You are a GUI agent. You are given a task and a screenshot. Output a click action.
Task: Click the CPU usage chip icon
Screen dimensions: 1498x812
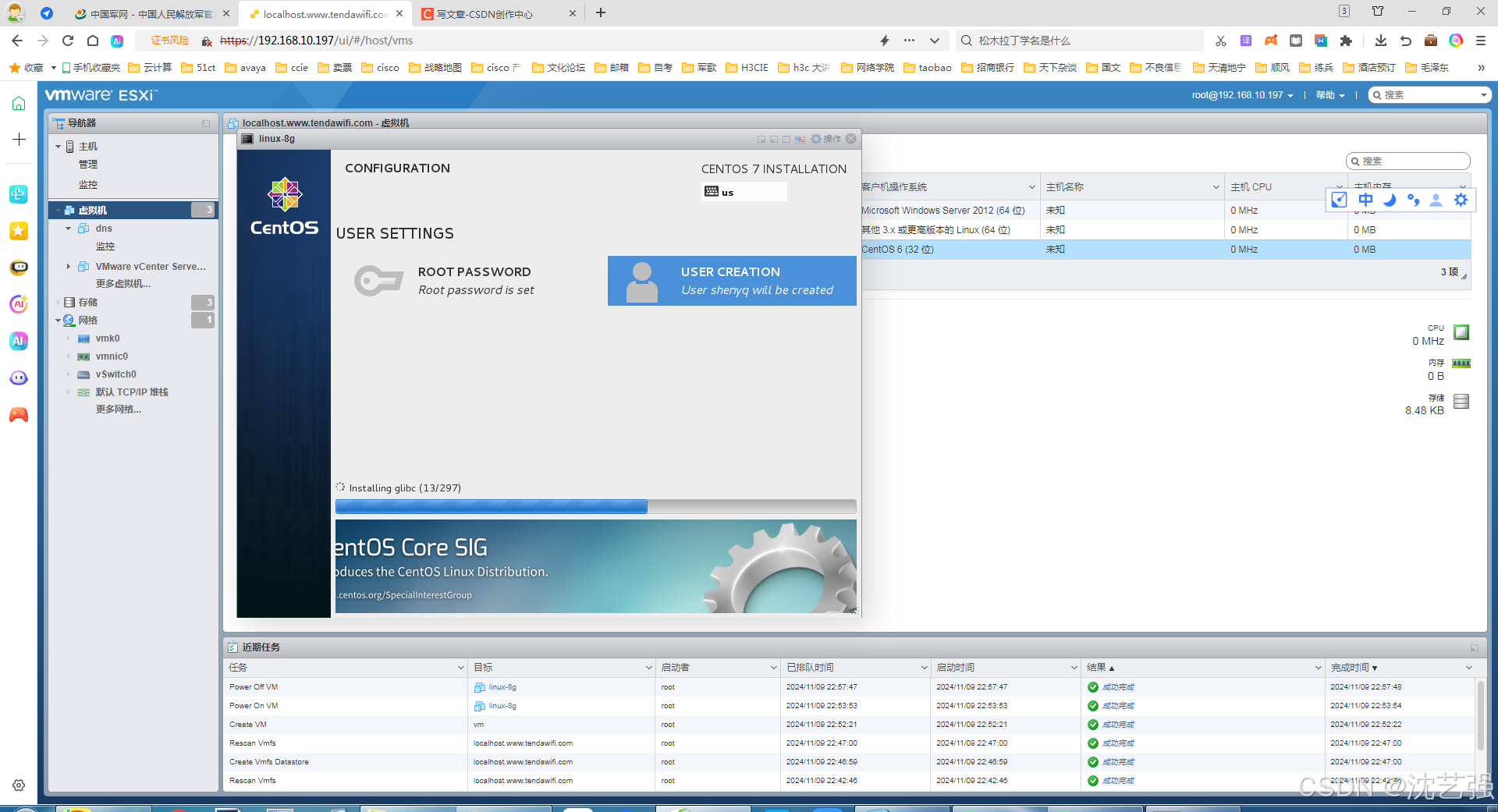point(1461,332)
